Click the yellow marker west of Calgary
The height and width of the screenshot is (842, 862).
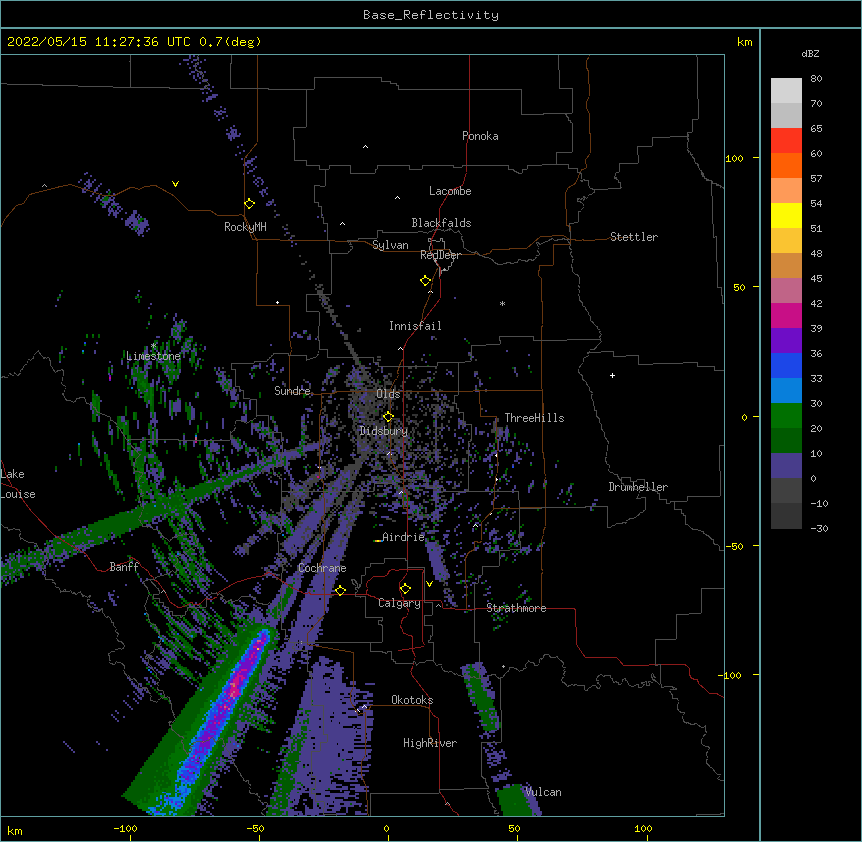coord(340,590)
